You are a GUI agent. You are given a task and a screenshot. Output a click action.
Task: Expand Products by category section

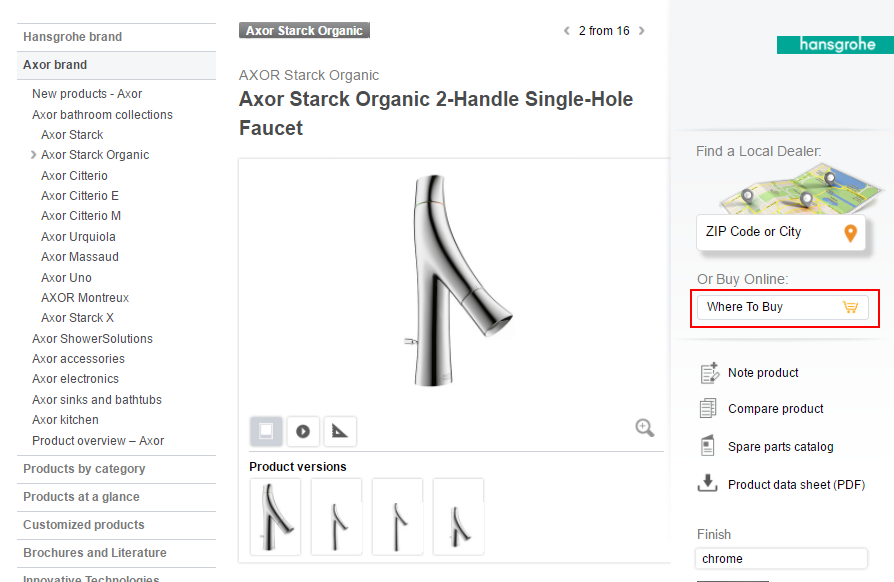[x=84, y=469]
